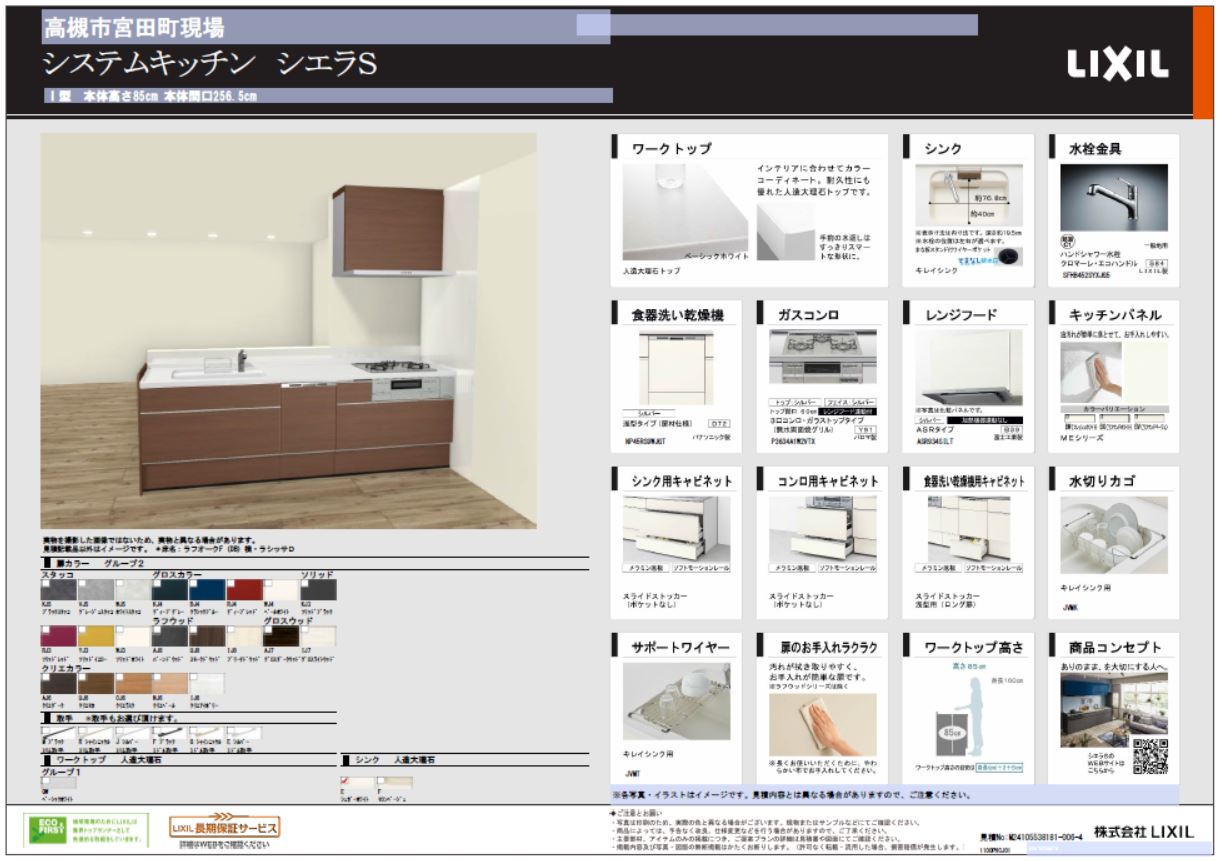The height and width of the screenshot is (861, 1220).
Task: Click the worktop surface photo in ワークトップ card
Action: tap(685, 212)
